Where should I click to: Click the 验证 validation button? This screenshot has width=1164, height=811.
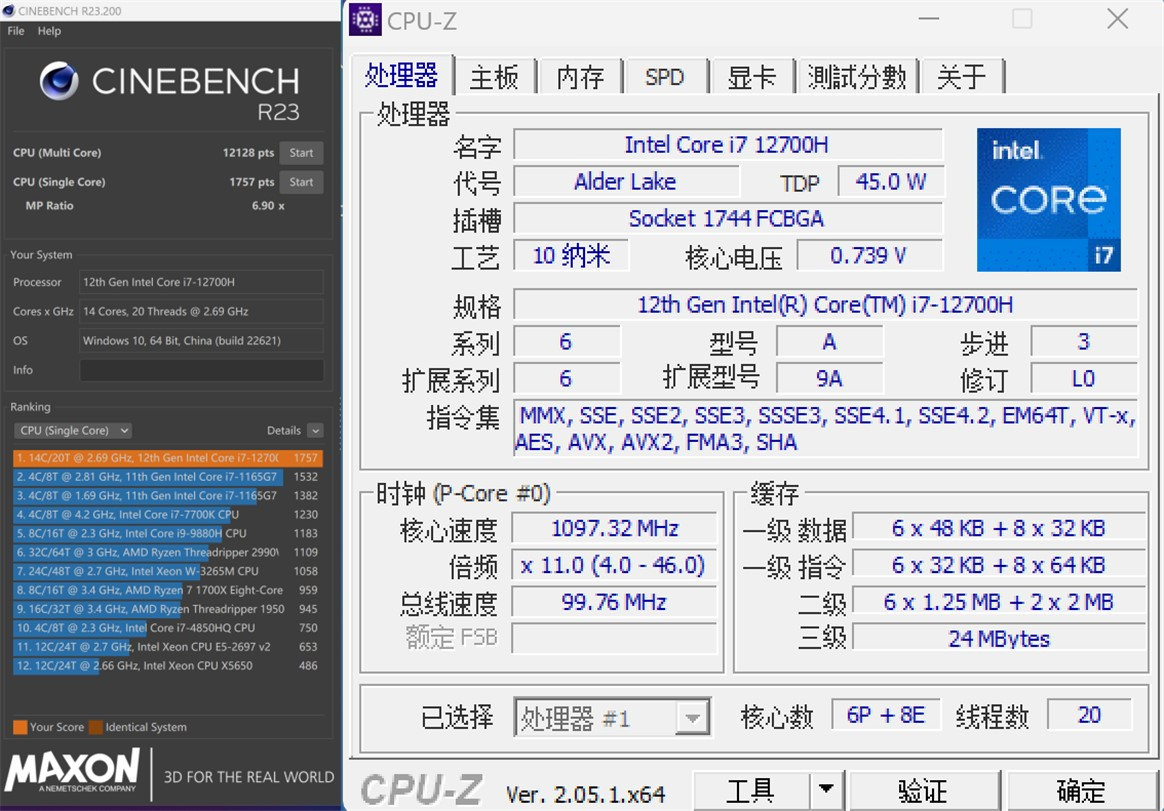pyautogui.click(x=925, y=790)
